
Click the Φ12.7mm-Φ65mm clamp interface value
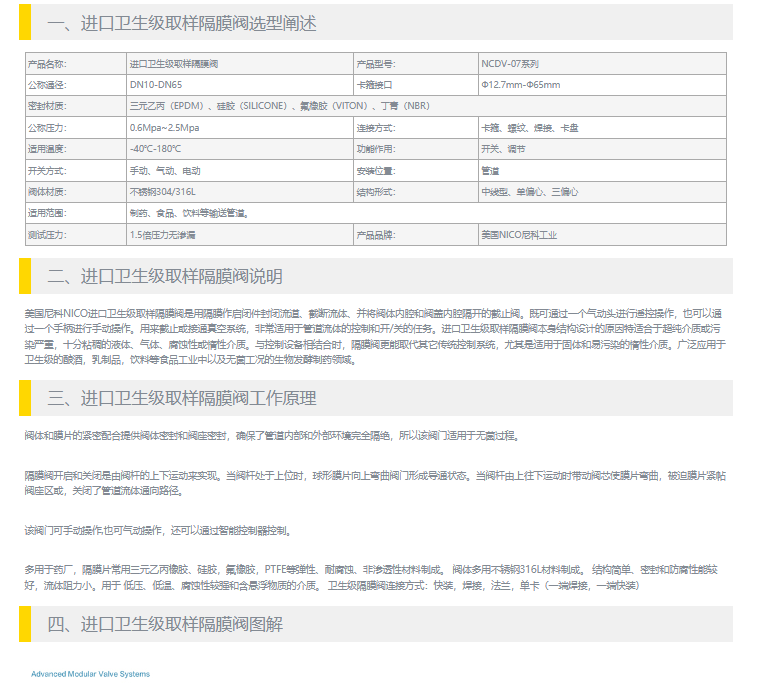520,85
